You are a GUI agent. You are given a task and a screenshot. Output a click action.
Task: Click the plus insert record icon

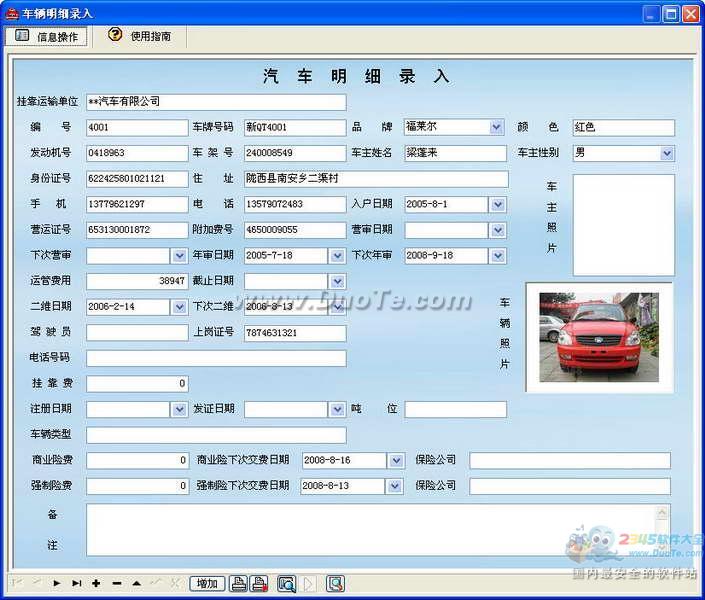[x=96, y=583]
